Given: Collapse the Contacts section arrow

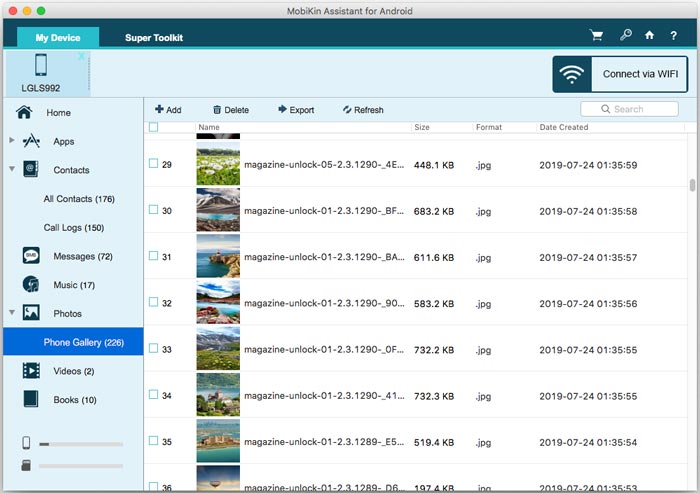Looking at the screenshot, I should [x=11, y=170].
